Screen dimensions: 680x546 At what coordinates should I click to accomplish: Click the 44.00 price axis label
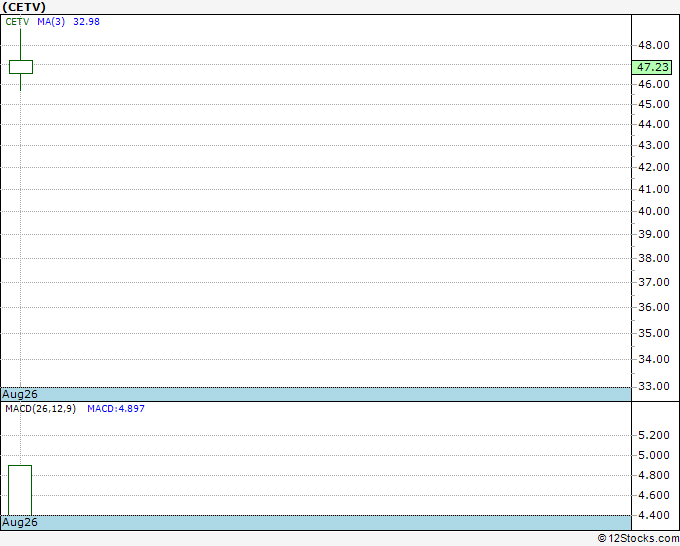coord(654,124)
